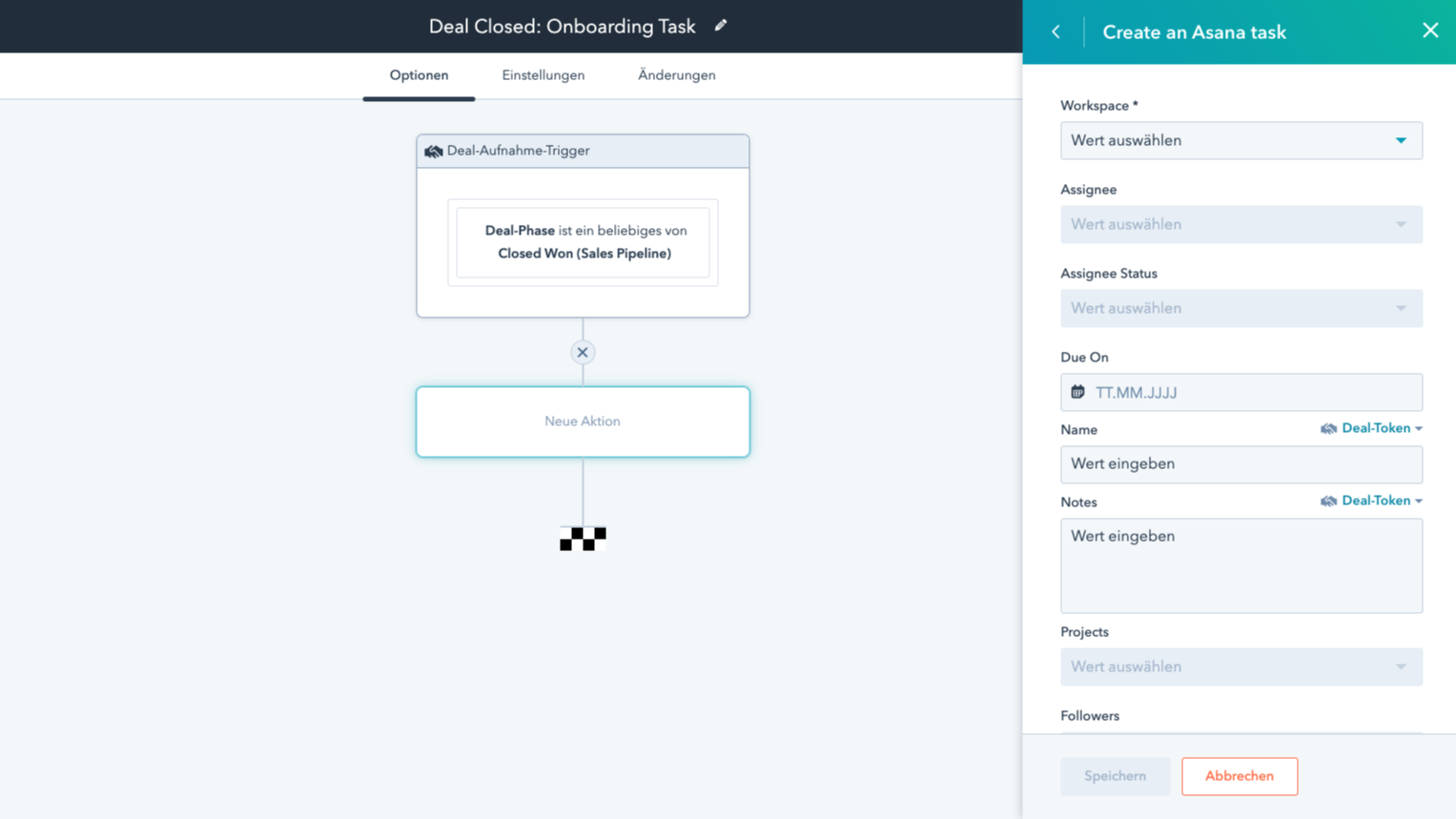This screenshot has width=1456, height=819.
Task: Close the Create an Asana task panel
Action: 1430,30
